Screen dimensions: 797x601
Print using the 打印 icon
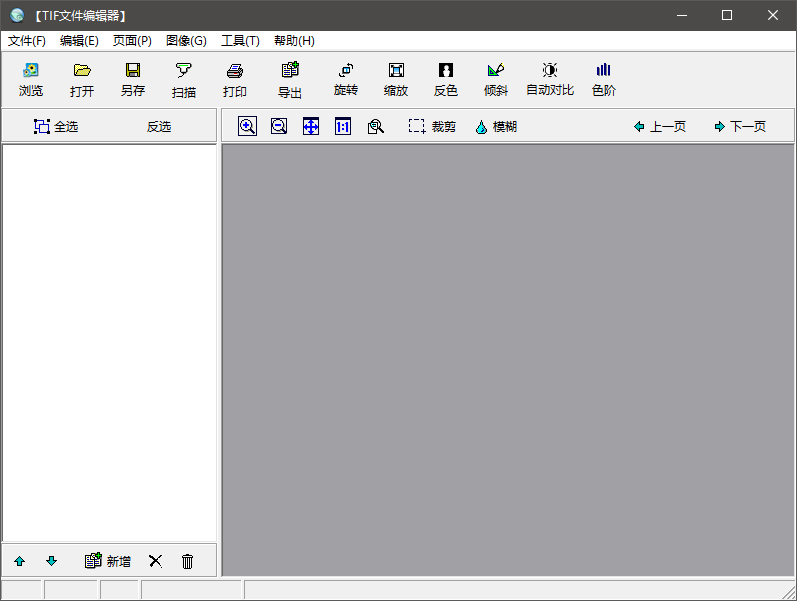tap(235, 79)
